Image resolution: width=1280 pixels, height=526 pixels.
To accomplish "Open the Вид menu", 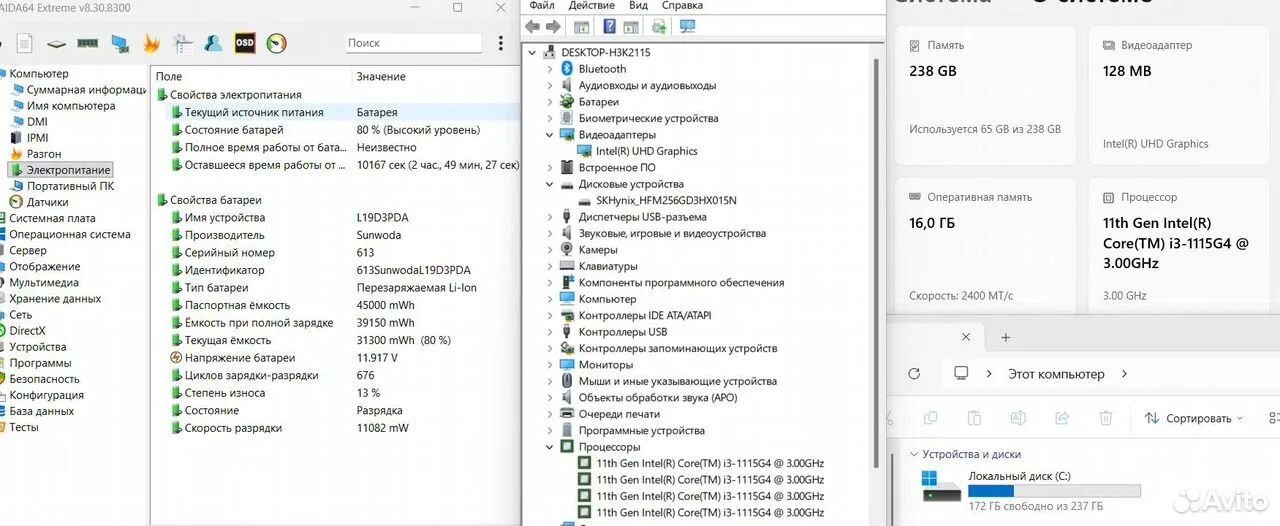I will (639, 5).
